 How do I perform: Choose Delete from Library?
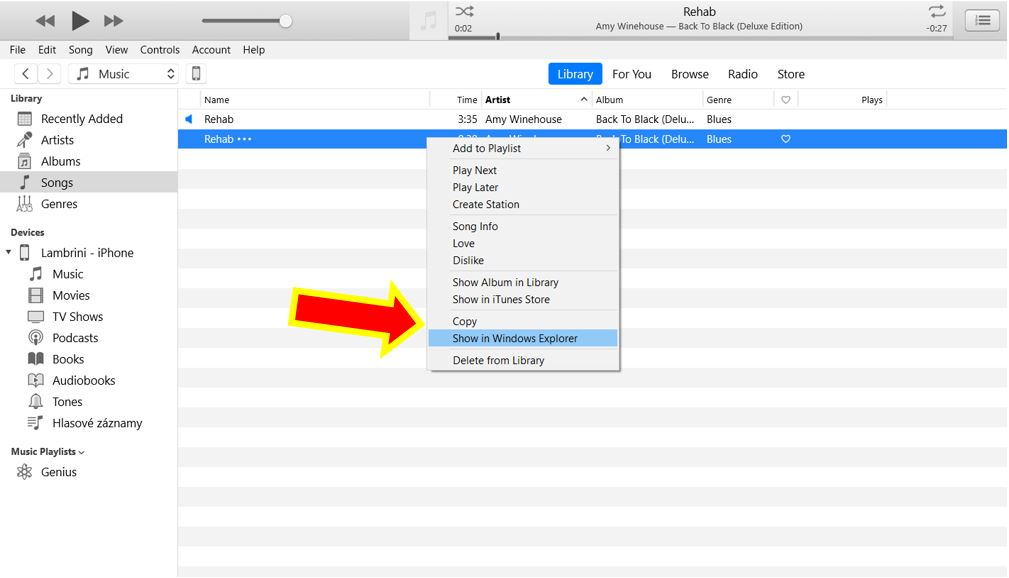524,360
